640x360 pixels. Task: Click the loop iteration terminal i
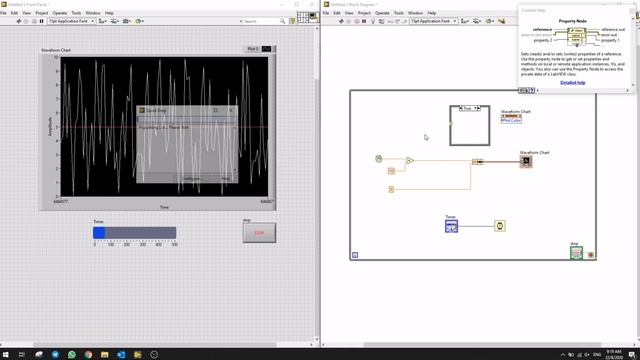[355, 255]
